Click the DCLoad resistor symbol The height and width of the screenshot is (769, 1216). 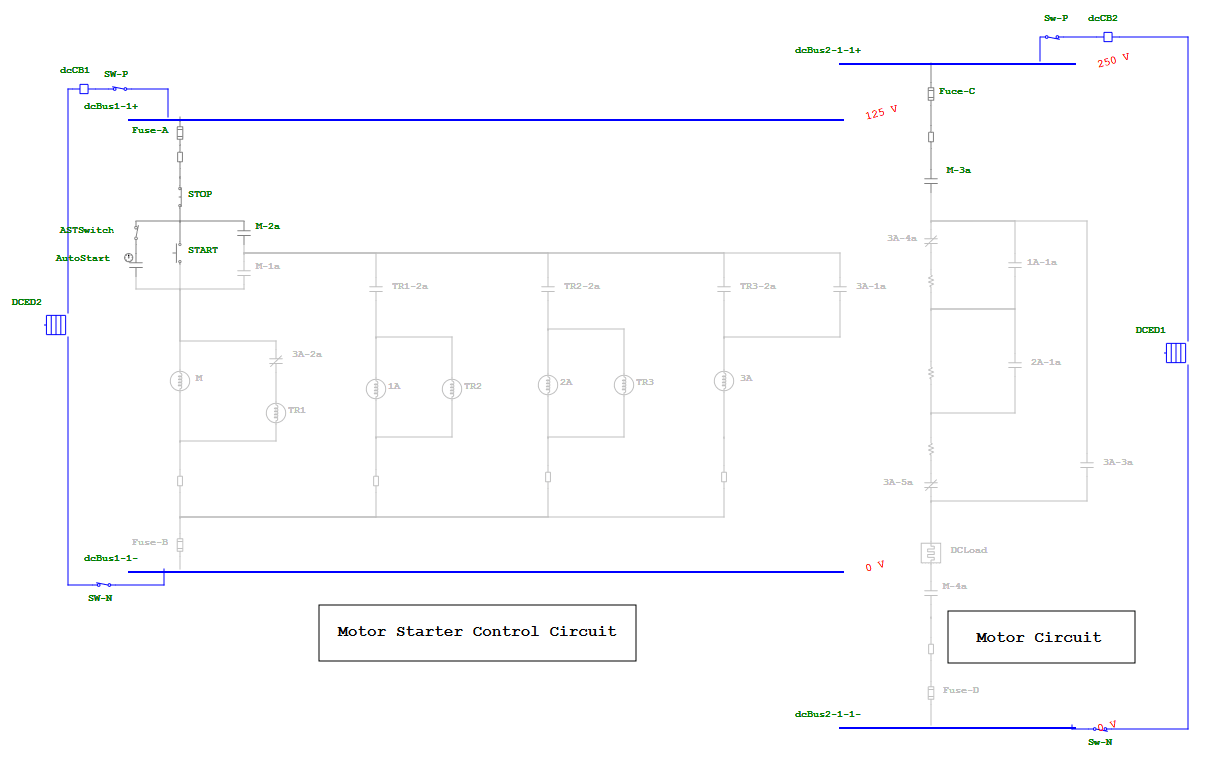[929, 551]
